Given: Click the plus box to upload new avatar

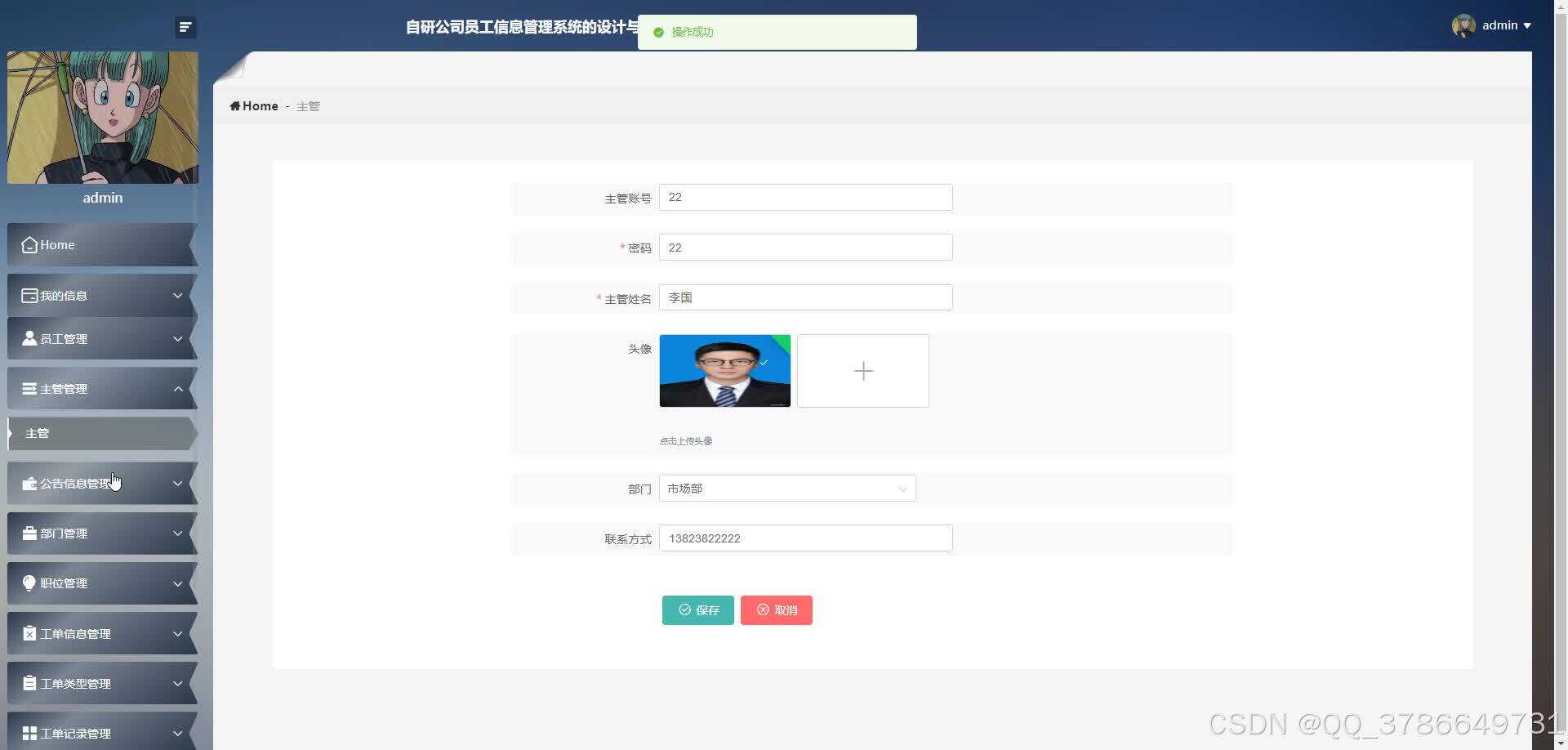Looking at the screenshot, I should coord(862,370).
